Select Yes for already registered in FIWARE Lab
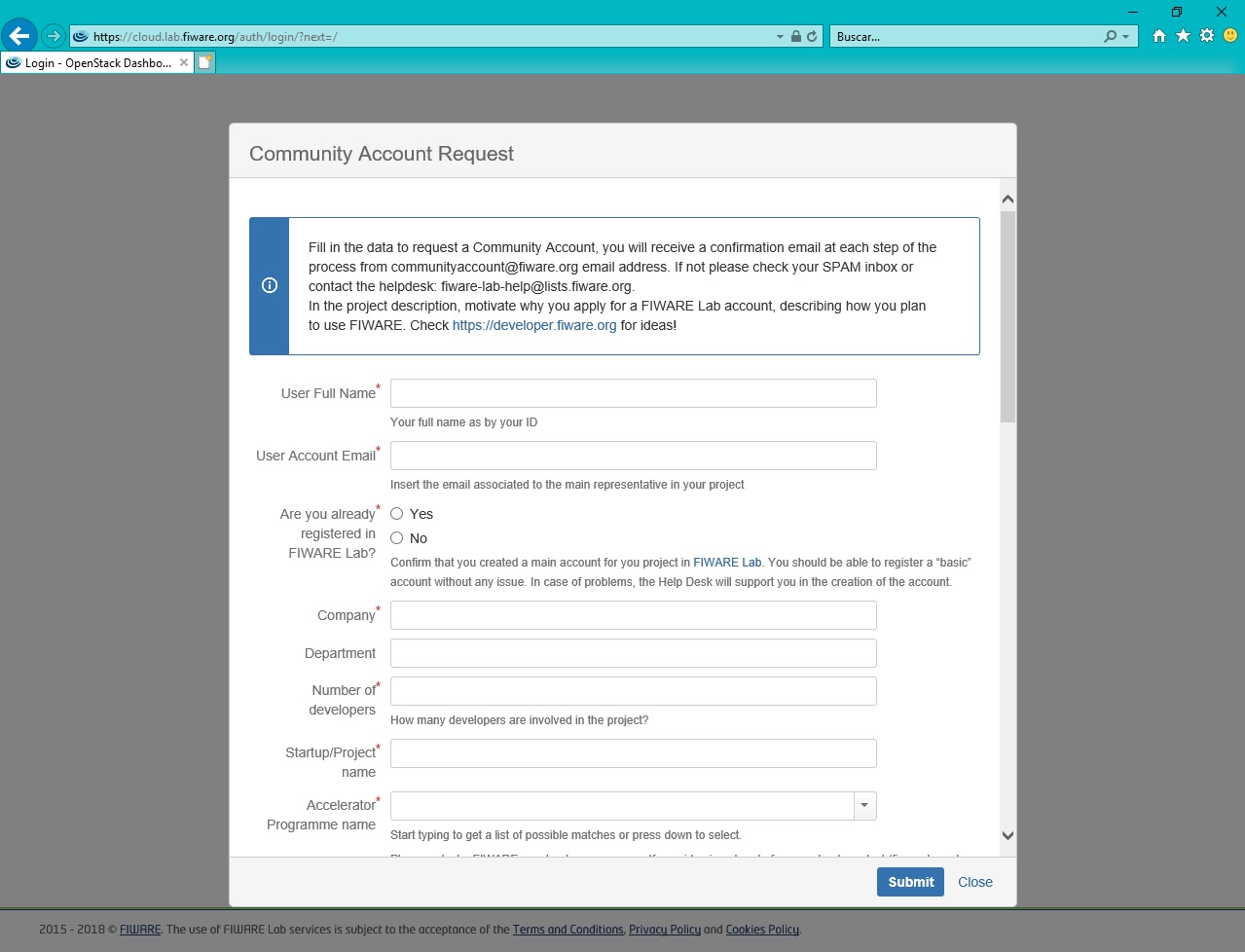 (397, 514)
